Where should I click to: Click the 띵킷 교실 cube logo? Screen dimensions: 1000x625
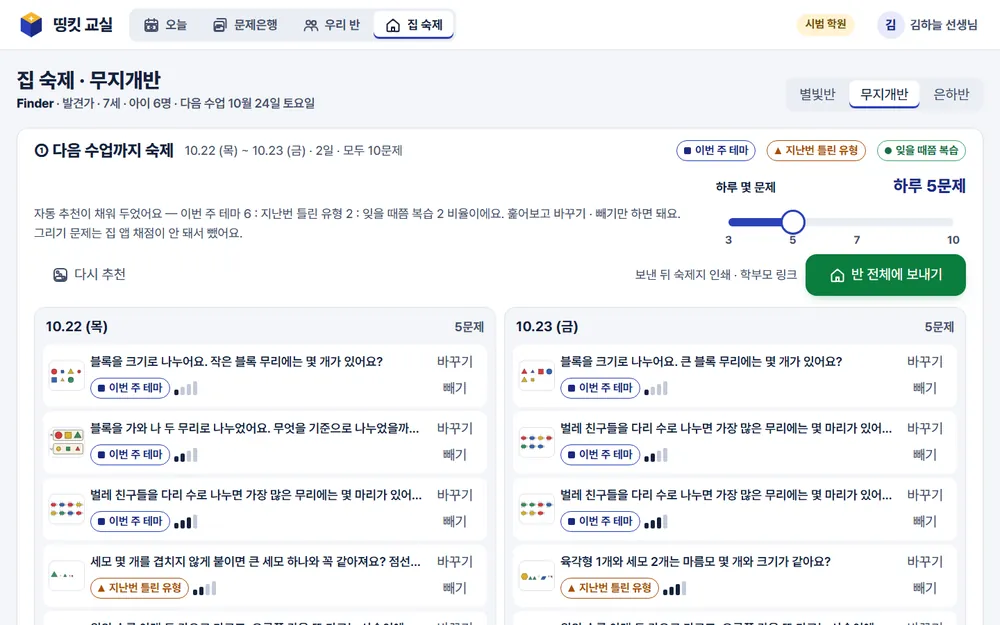click(x=31, y=25)
